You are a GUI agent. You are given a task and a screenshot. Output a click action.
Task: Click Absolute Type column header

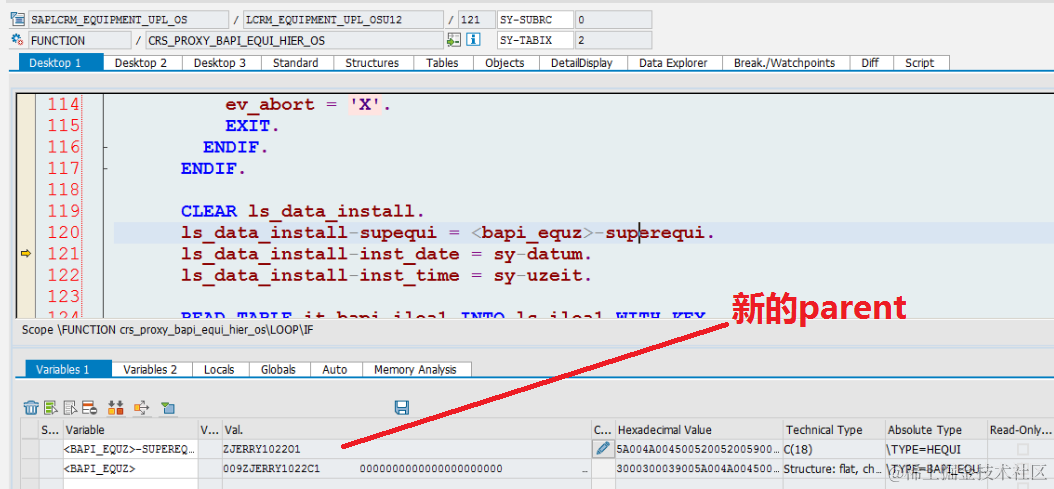(936, 430)
